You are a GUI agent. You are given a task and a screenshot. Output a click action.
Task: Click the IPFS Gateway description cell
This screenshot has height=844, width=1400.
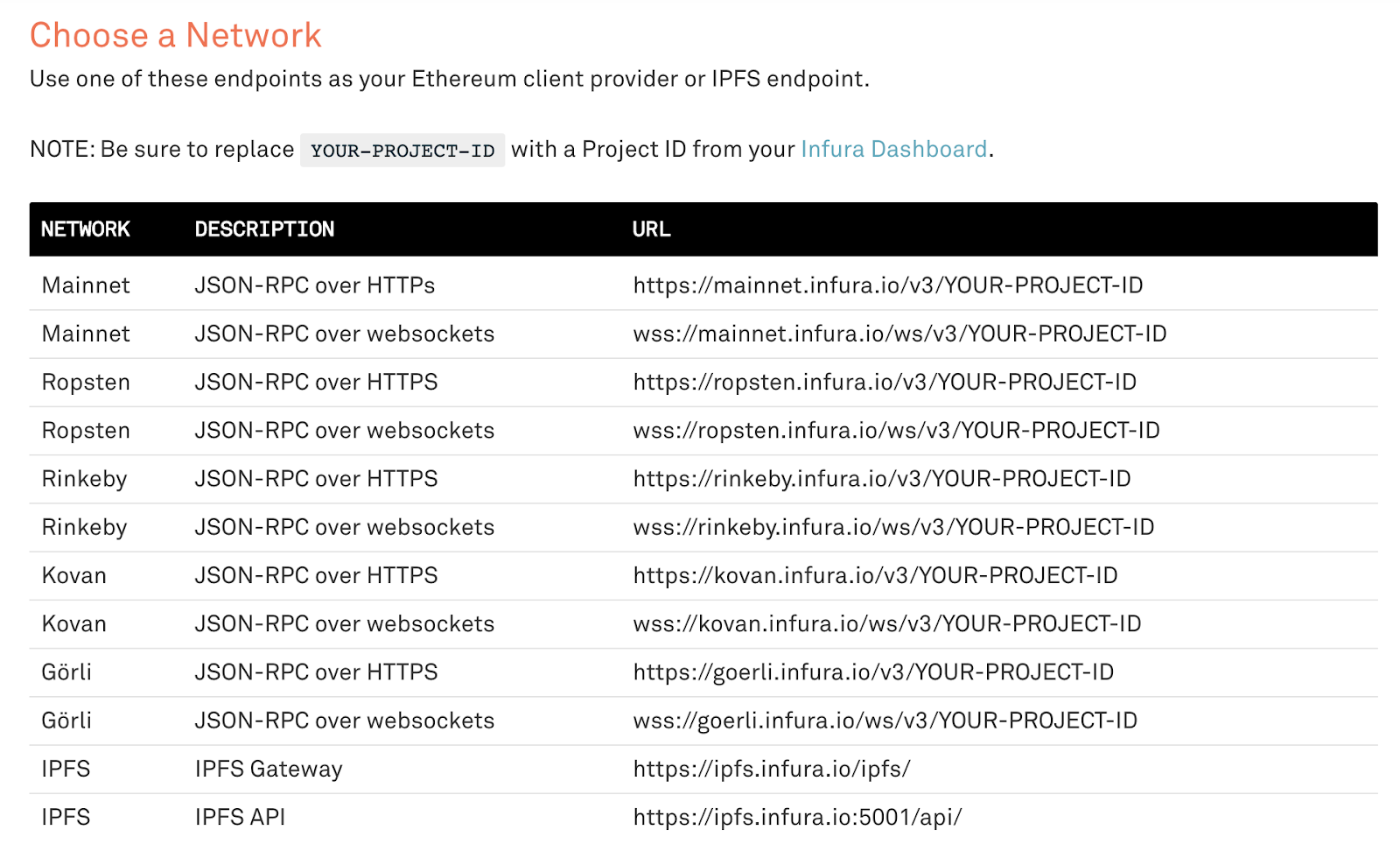[269, 769]
